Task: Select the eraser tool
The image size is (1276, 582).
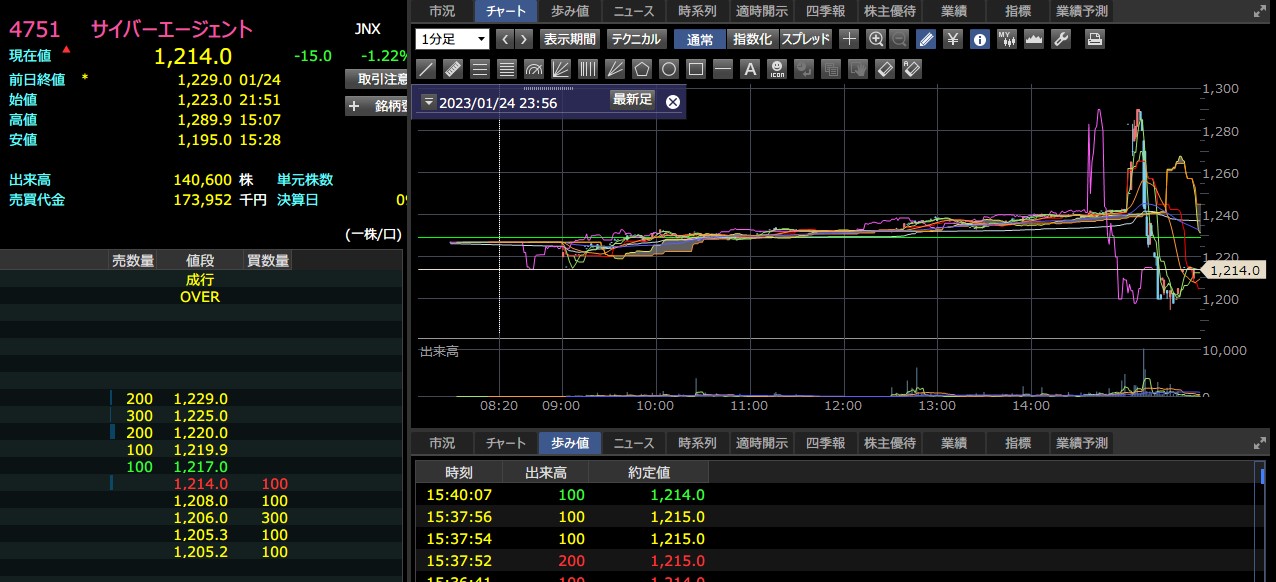Action: click(x=884, y=69)
